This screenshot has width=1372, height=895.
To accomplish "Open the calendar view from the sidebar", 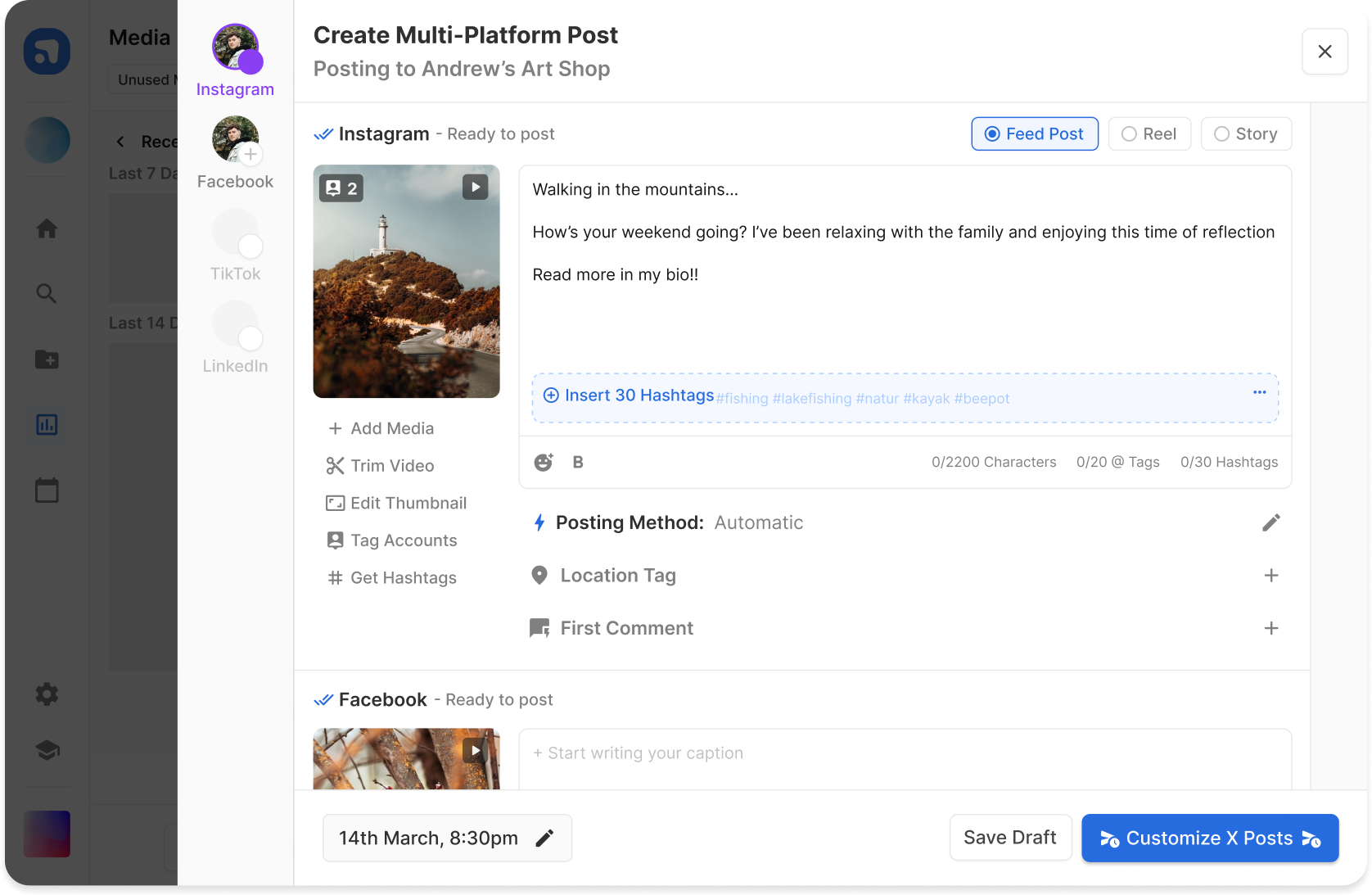I will (47, 490).
